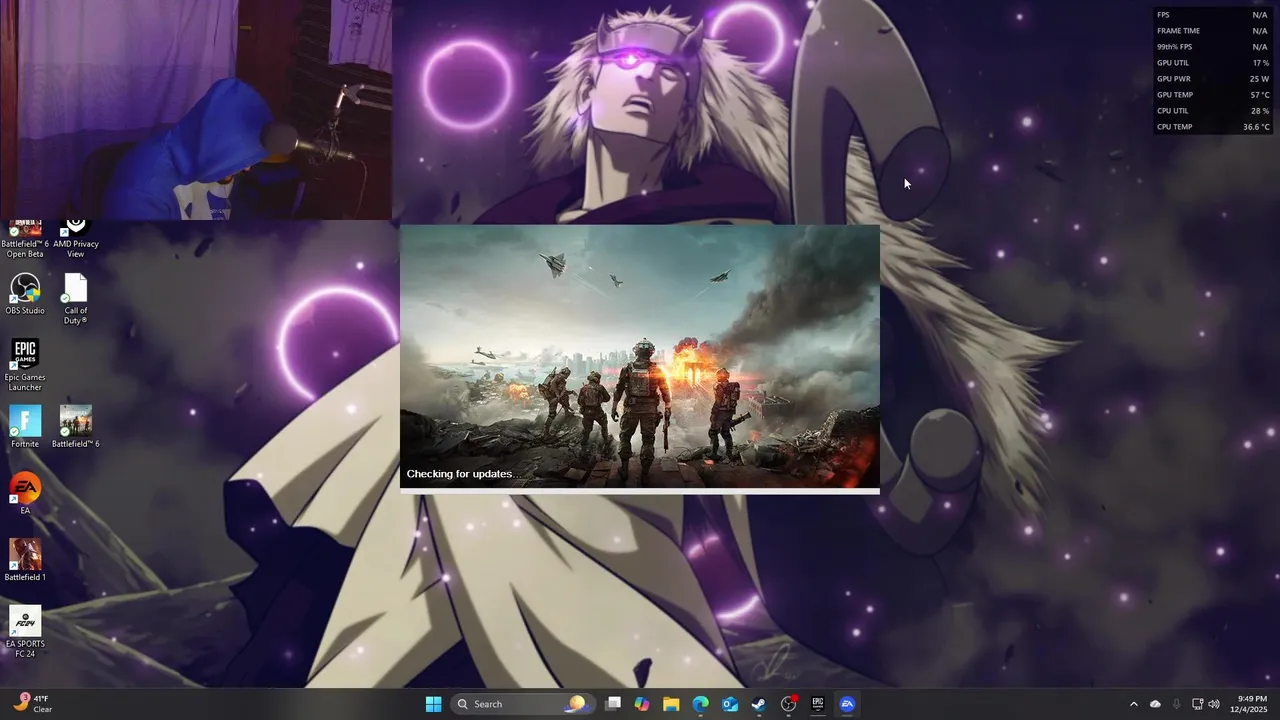Image resolution: width=1280 pixels, height=720 pixels.
Task: Select Battlefield 6 Open Beta desktop icon
Action: click(x=25, y=240)
